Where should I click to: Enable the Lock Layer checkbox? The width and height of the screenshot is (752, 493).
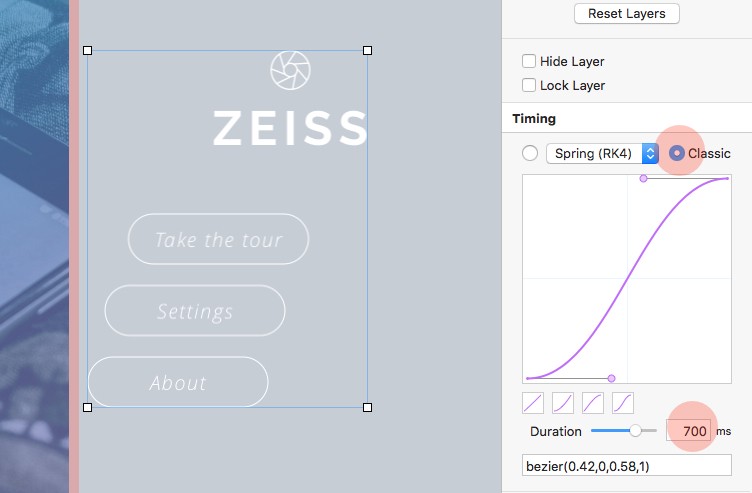529,85
